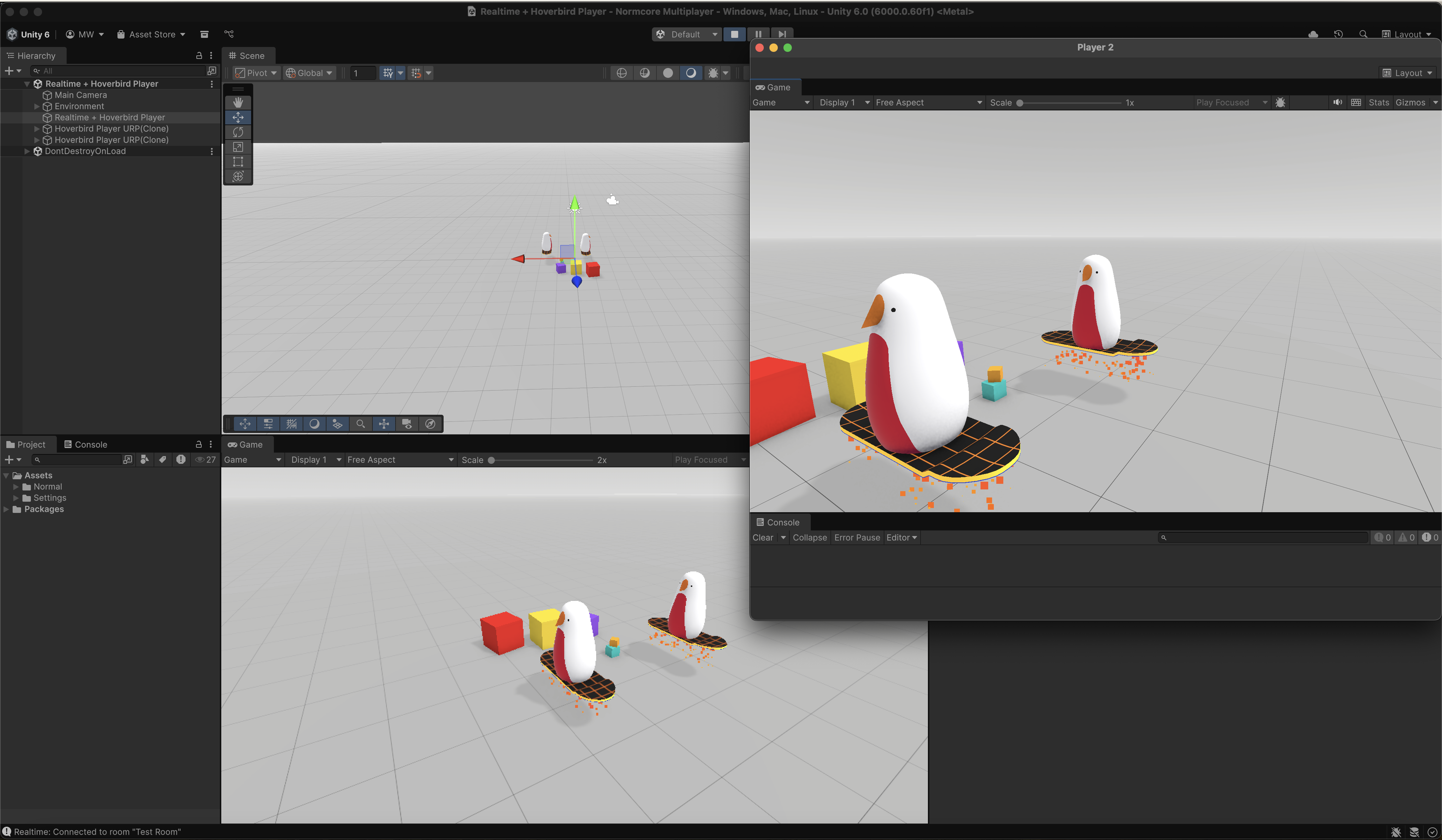
Task: Toggle Stats overlay in Player 2 window
Action: tap(1379, 102)
